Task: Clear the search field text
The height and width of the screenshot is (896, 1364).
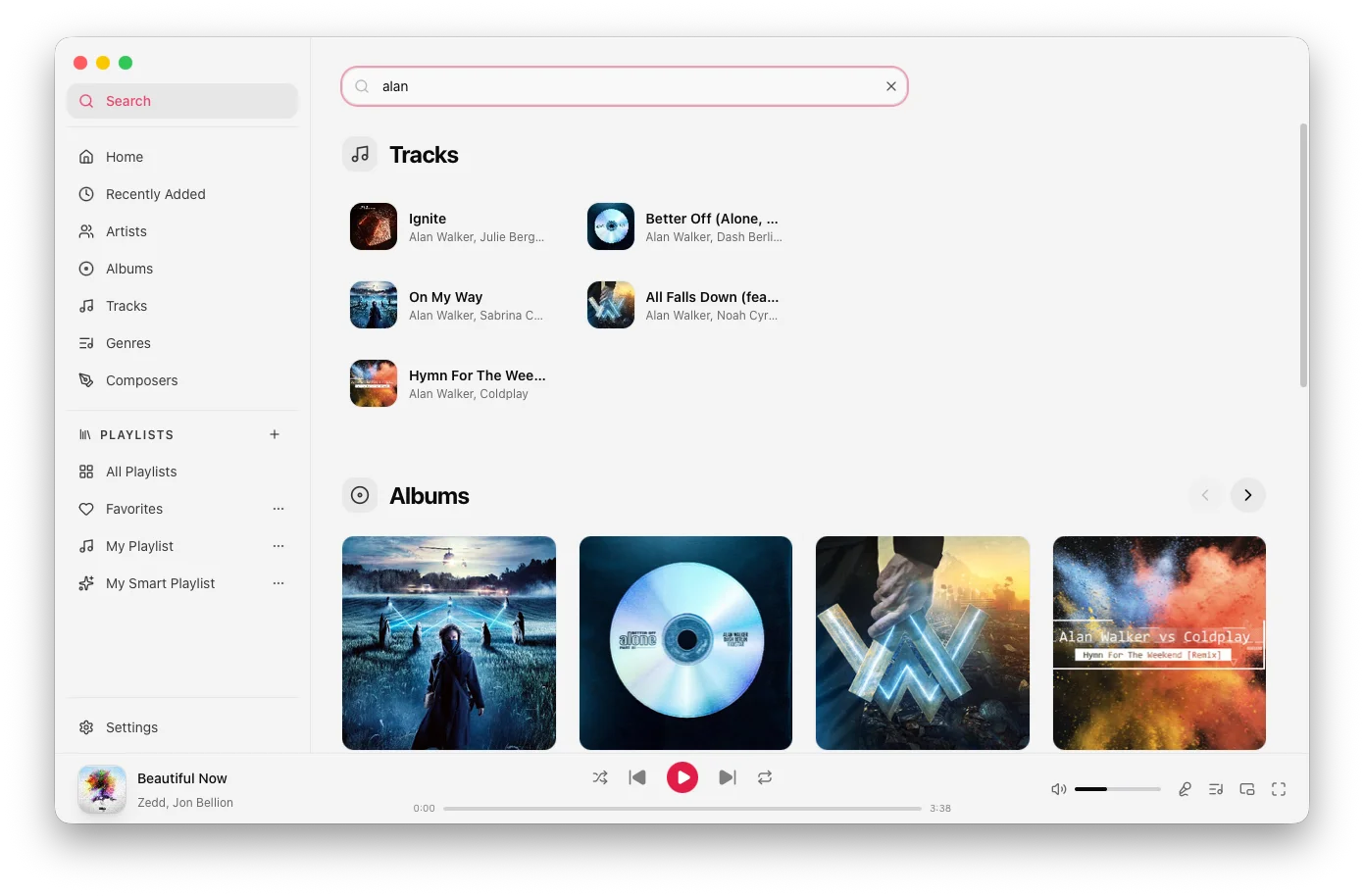Action: pyautogui.click(x=891, y=86)
